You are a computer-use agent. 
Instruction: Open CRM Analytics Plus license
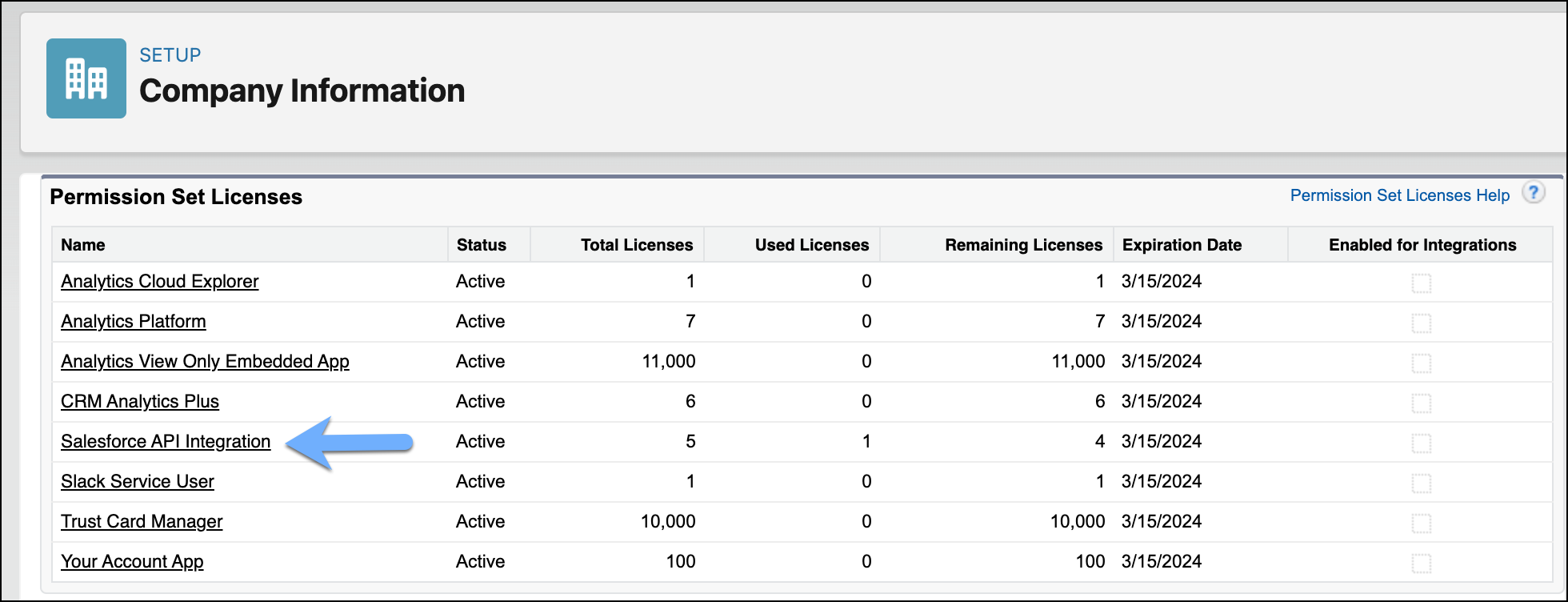[x=140, y=401]
